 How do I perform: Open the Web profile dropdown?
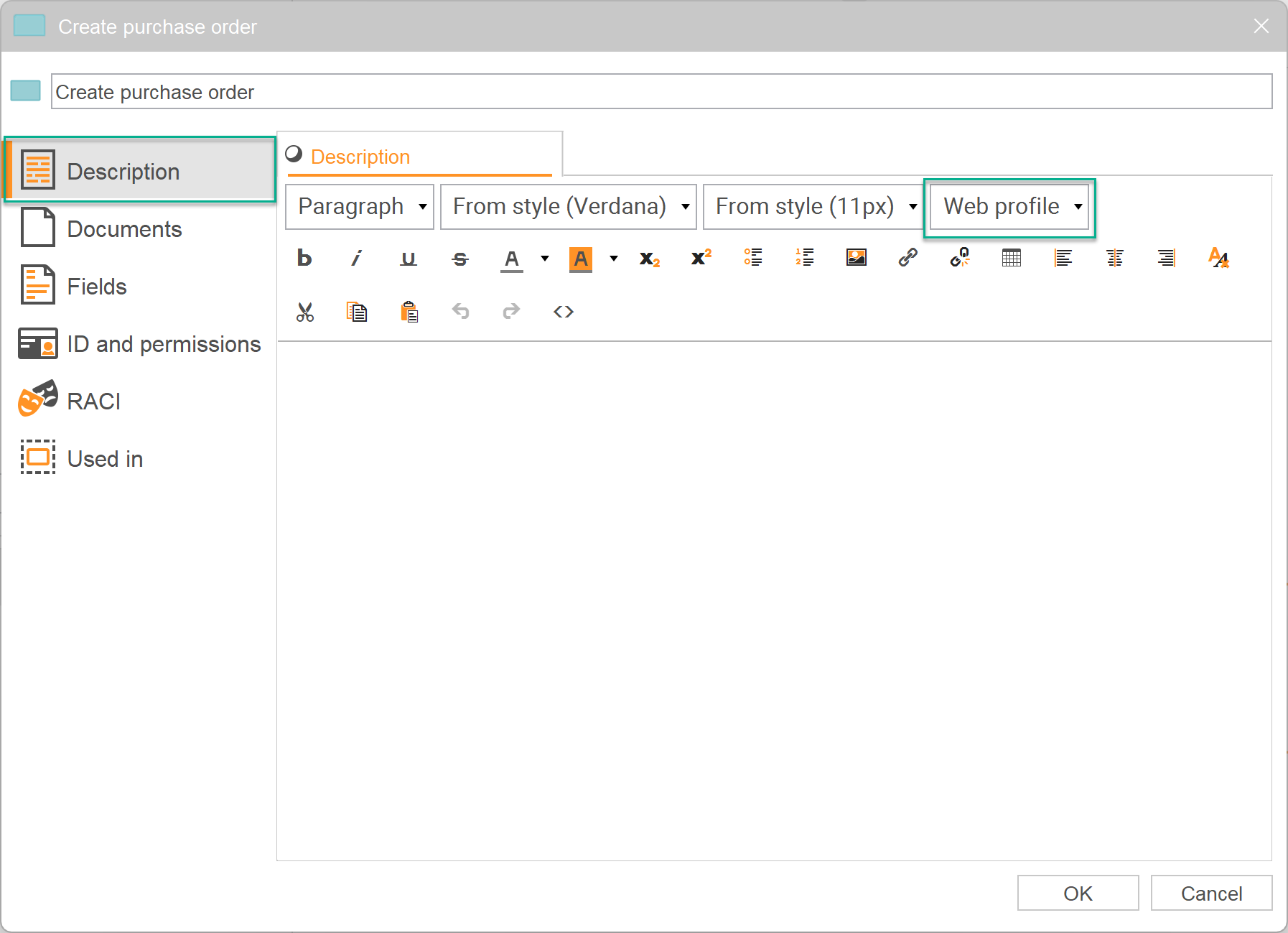pos(1009,207)
